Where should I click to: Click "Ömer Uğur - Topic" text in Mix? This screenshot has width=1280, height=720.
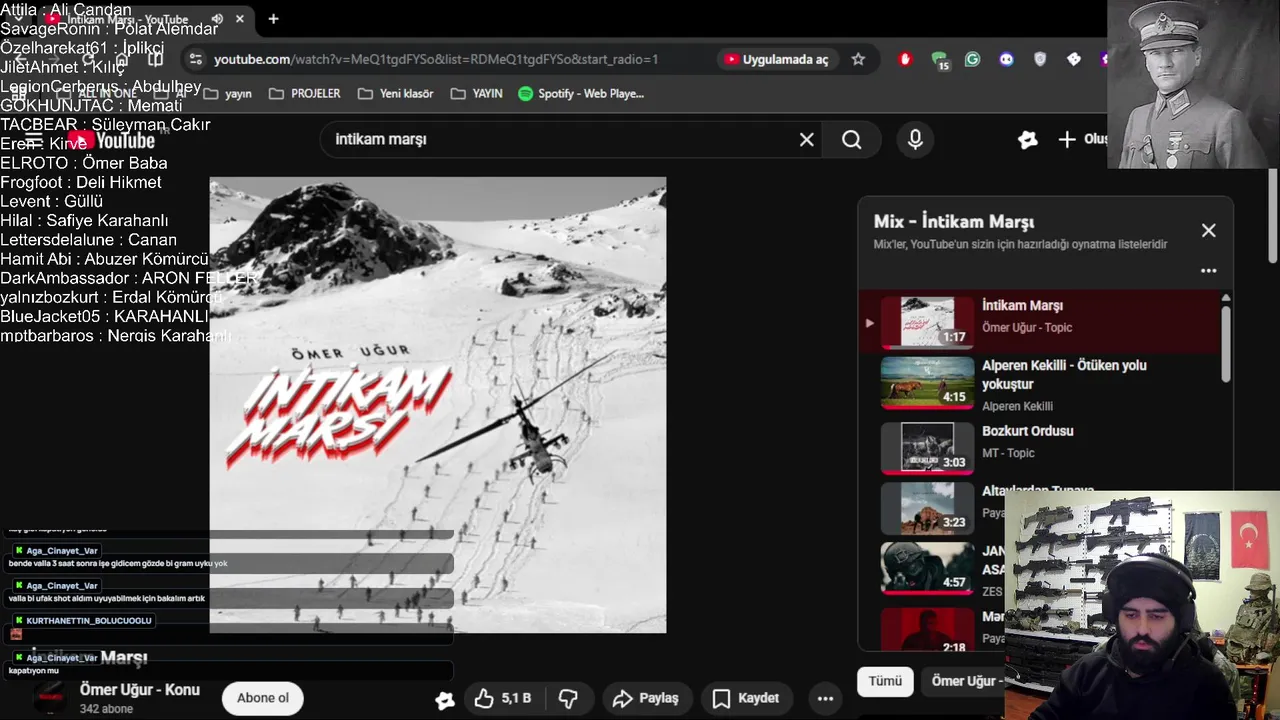point(1027,328)
